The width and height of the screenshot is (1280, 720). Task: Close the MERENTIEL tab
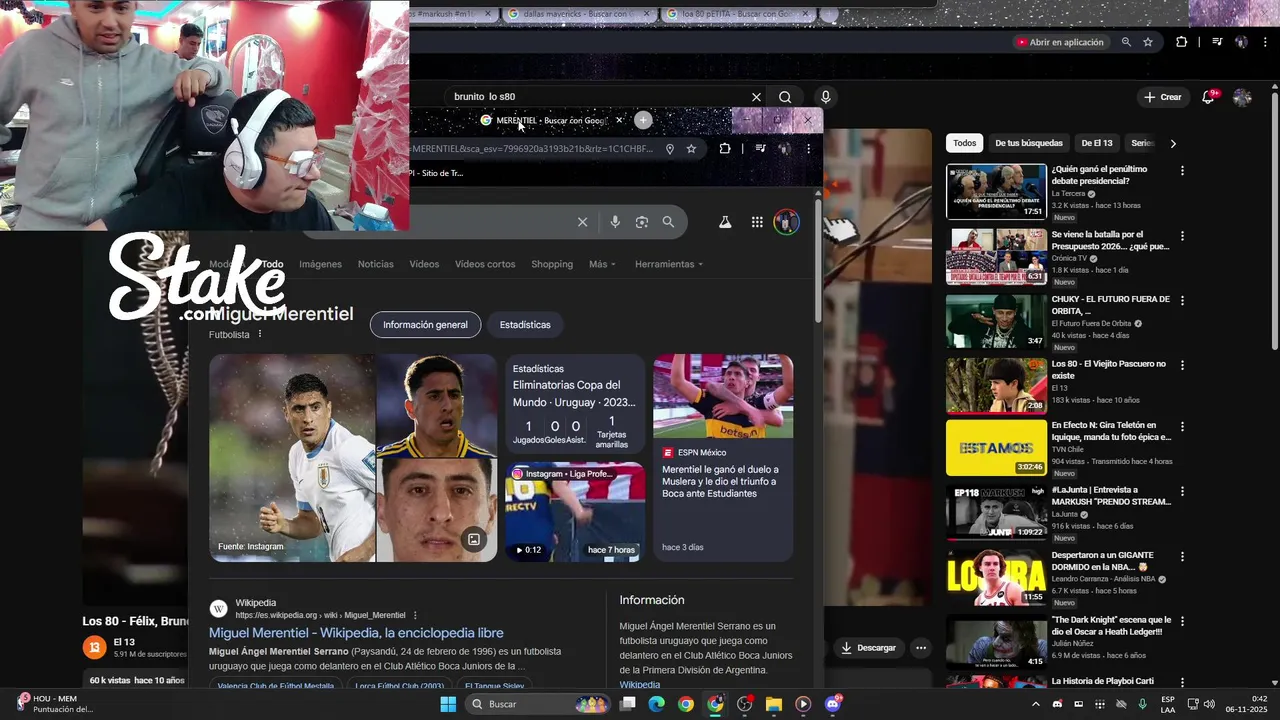click(619, 120)
